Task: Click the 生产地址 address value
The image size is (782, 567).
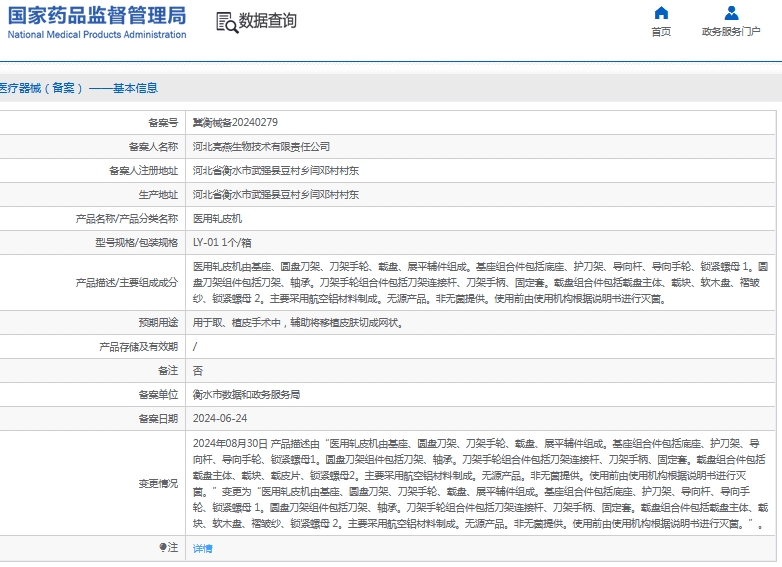Action: [276, 194]
